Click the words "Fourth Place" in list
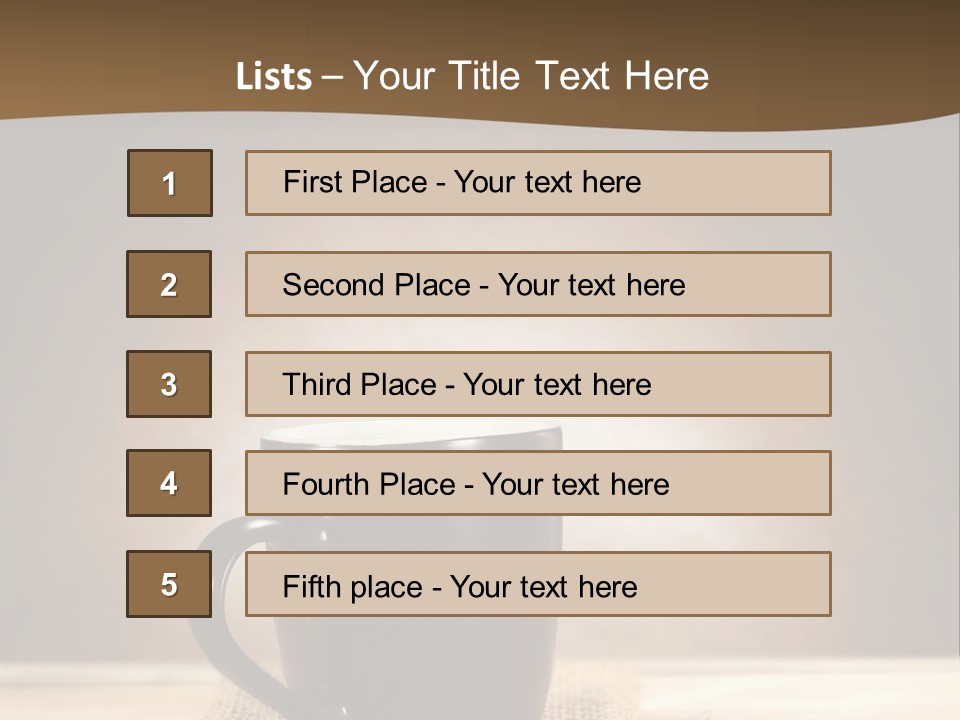 click(x=369, y=484)
